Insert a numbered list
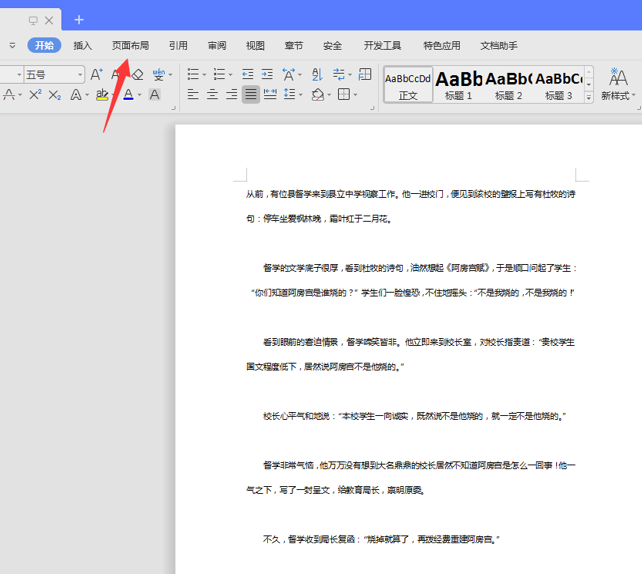This screenshot has height=574, width=642. click(x=219, y=75)
